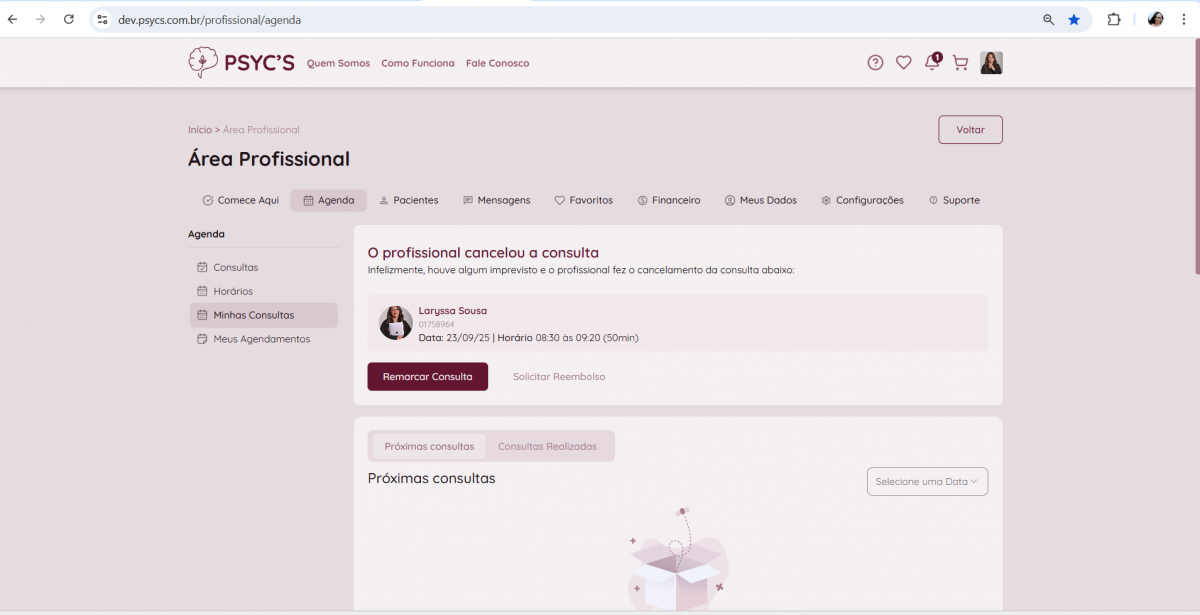Click the help question mark icon
The image size is (1200, 615).
[x=875, y=63]
